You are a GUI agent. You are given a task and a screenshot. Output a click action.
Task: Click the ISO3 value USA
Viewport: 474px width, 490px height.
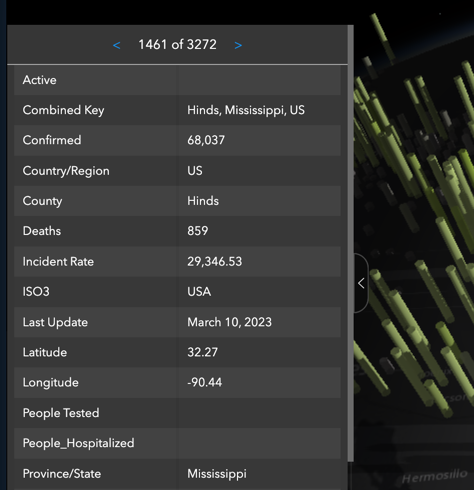coord(199,292)
